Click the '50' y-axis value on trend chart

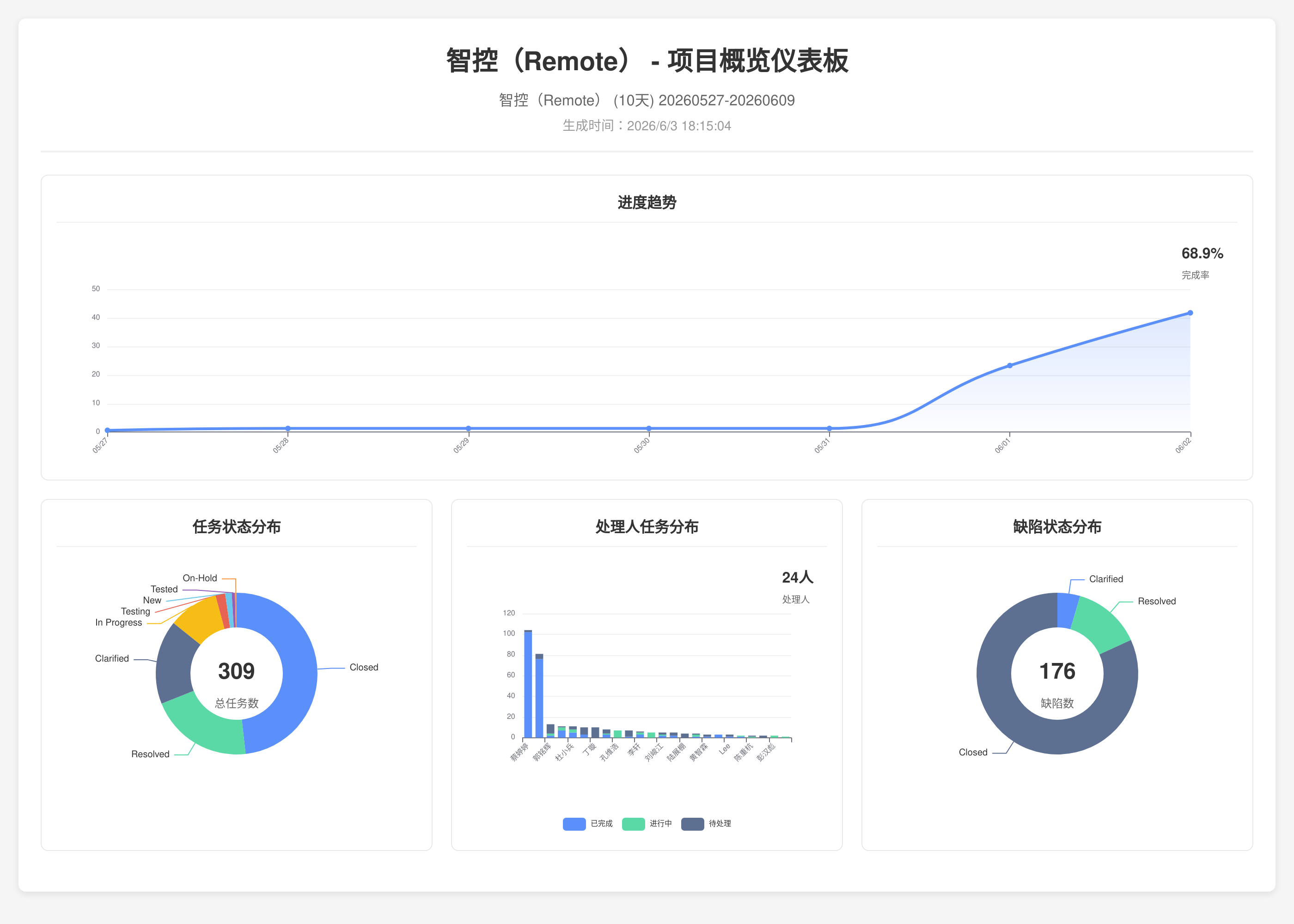pyautogui.click(x=96, y=289)
